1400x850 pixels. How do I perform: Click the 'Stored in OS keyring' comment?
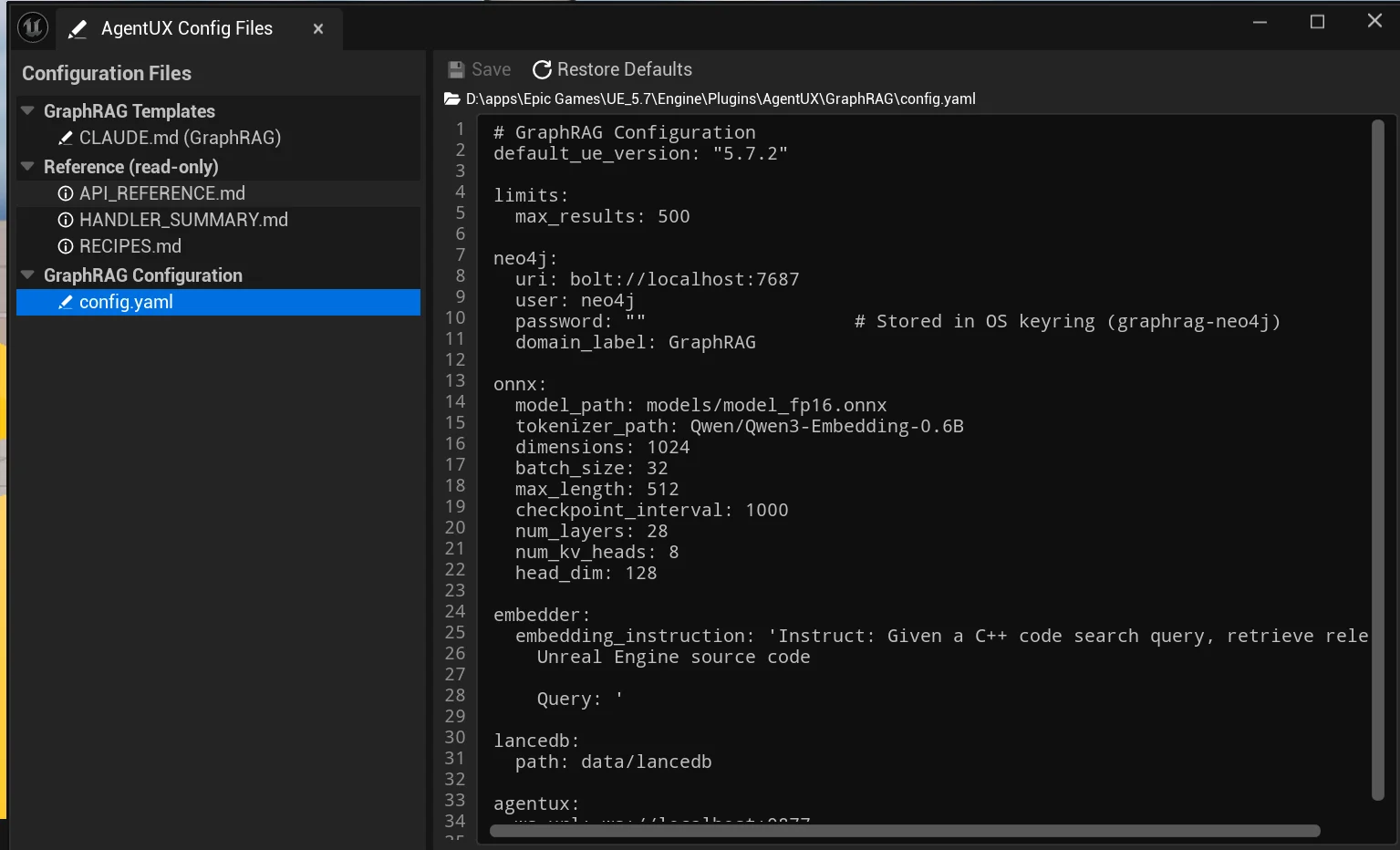pos(1068,321)
